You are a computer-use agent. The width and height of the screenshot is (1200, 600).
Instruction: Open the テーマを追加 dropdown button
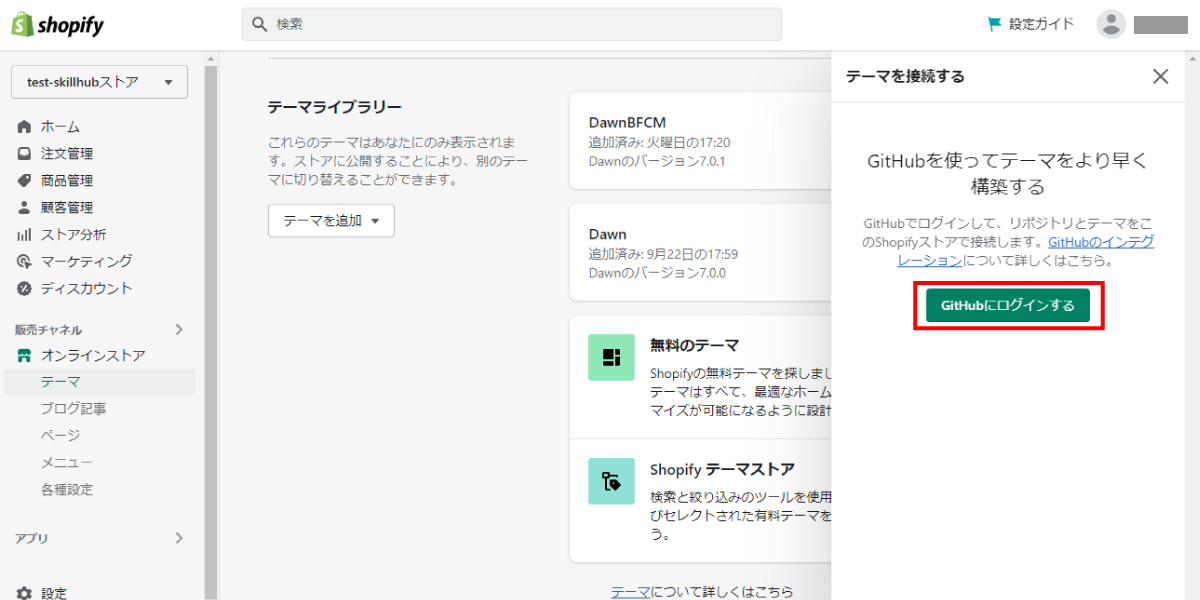tap(331, 221)
